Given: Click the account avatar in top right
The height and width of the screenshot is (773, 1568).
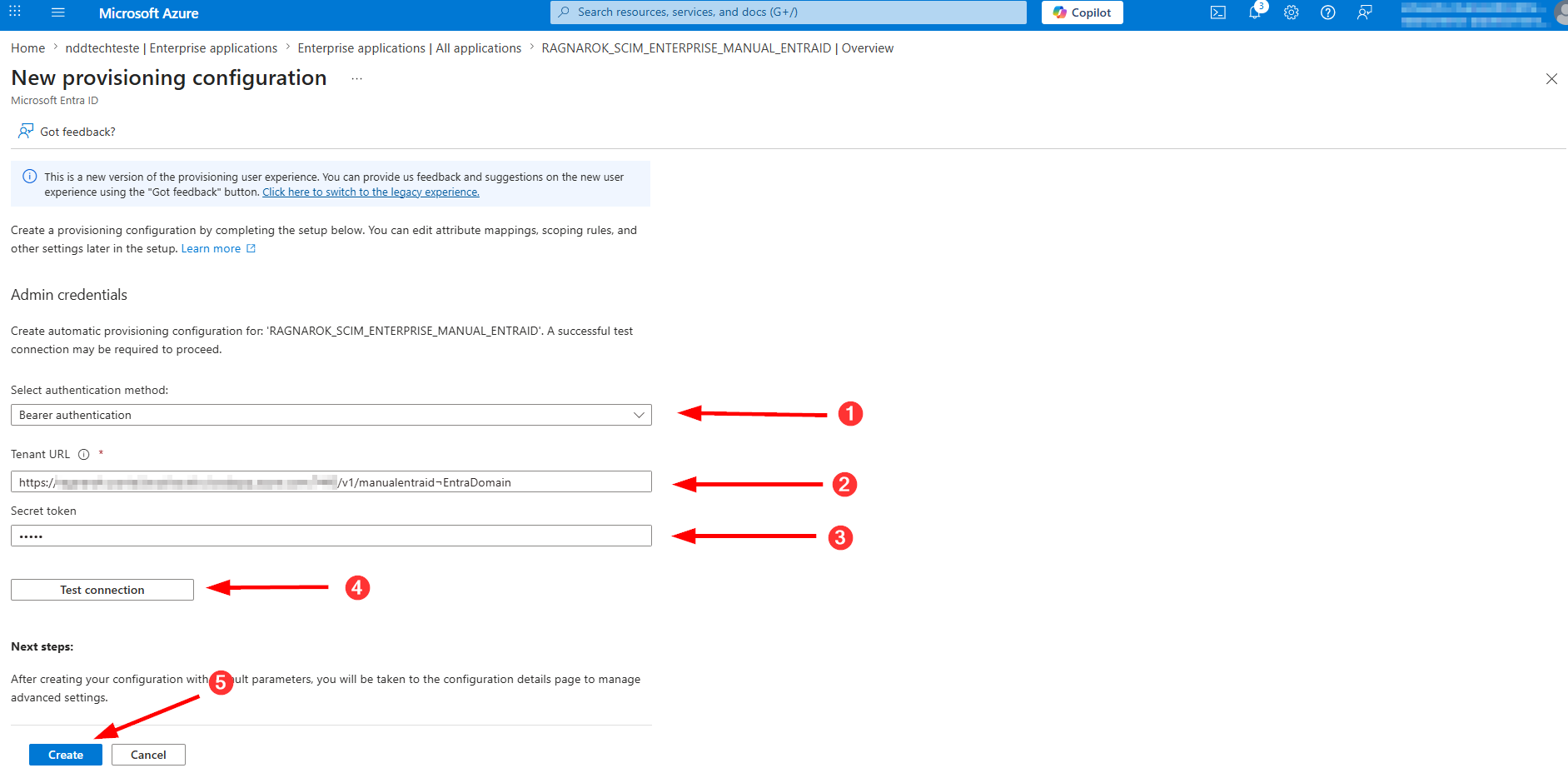Looking at the screenshot, I should [x=1561, y=13].
